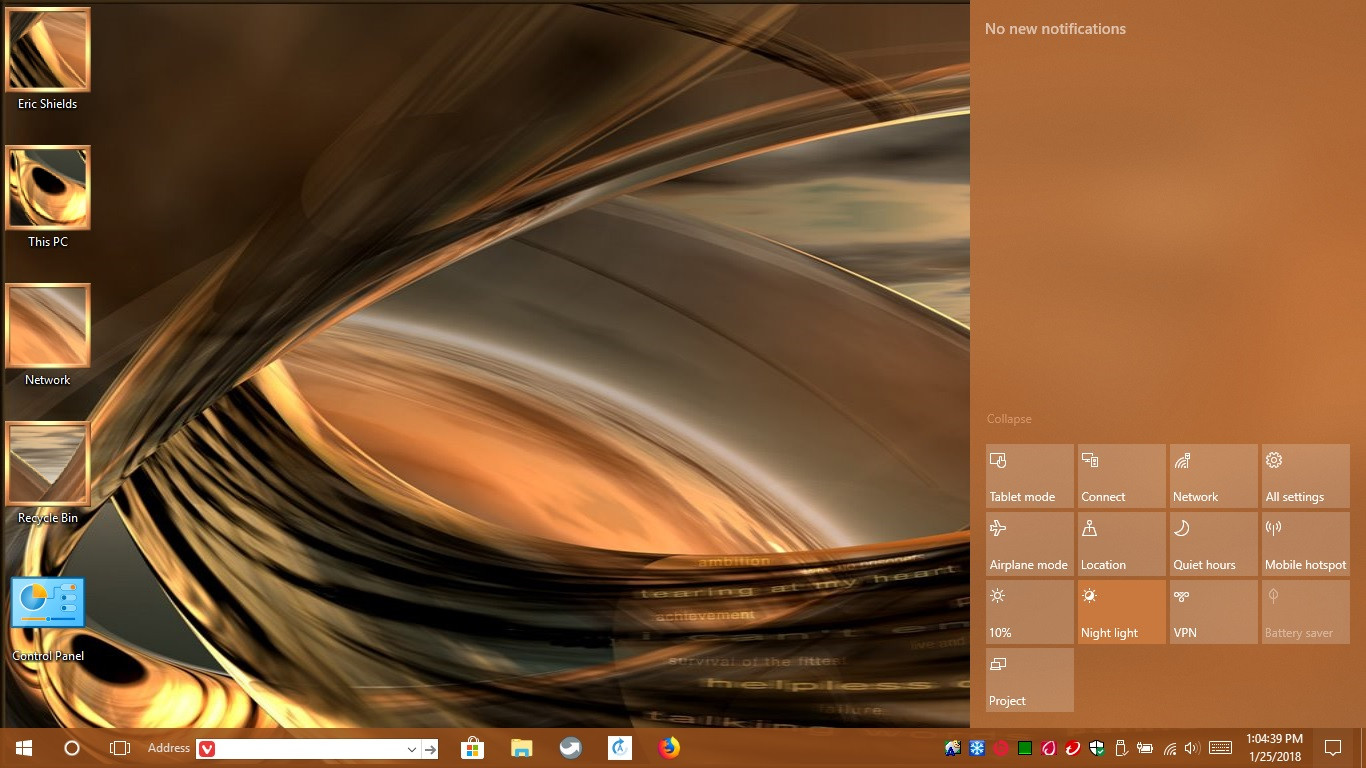
Task: Toggle Quiet hours quick action
Action: coord(1214,544)
